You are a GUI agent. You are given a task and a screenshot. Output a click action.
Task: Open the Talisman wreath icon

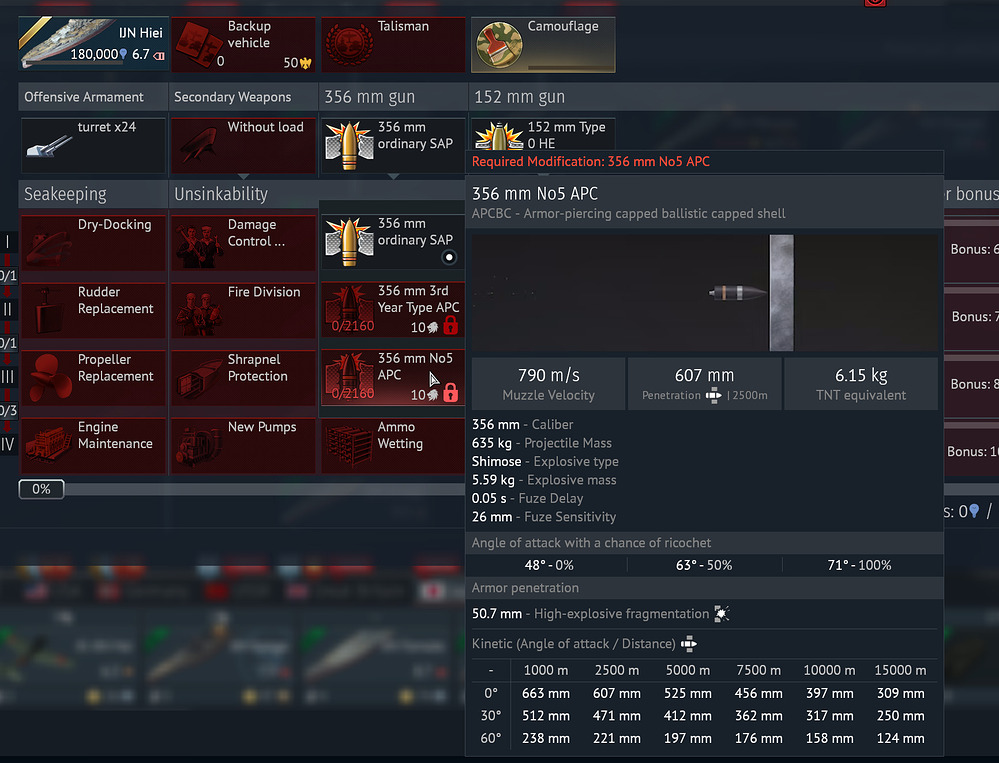coord(349,45)
